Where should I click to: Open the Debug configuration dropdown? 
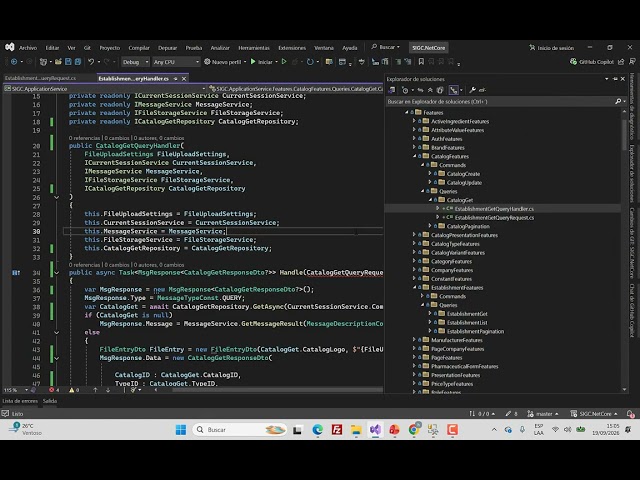pyautogui.click(x=135, y=62)
